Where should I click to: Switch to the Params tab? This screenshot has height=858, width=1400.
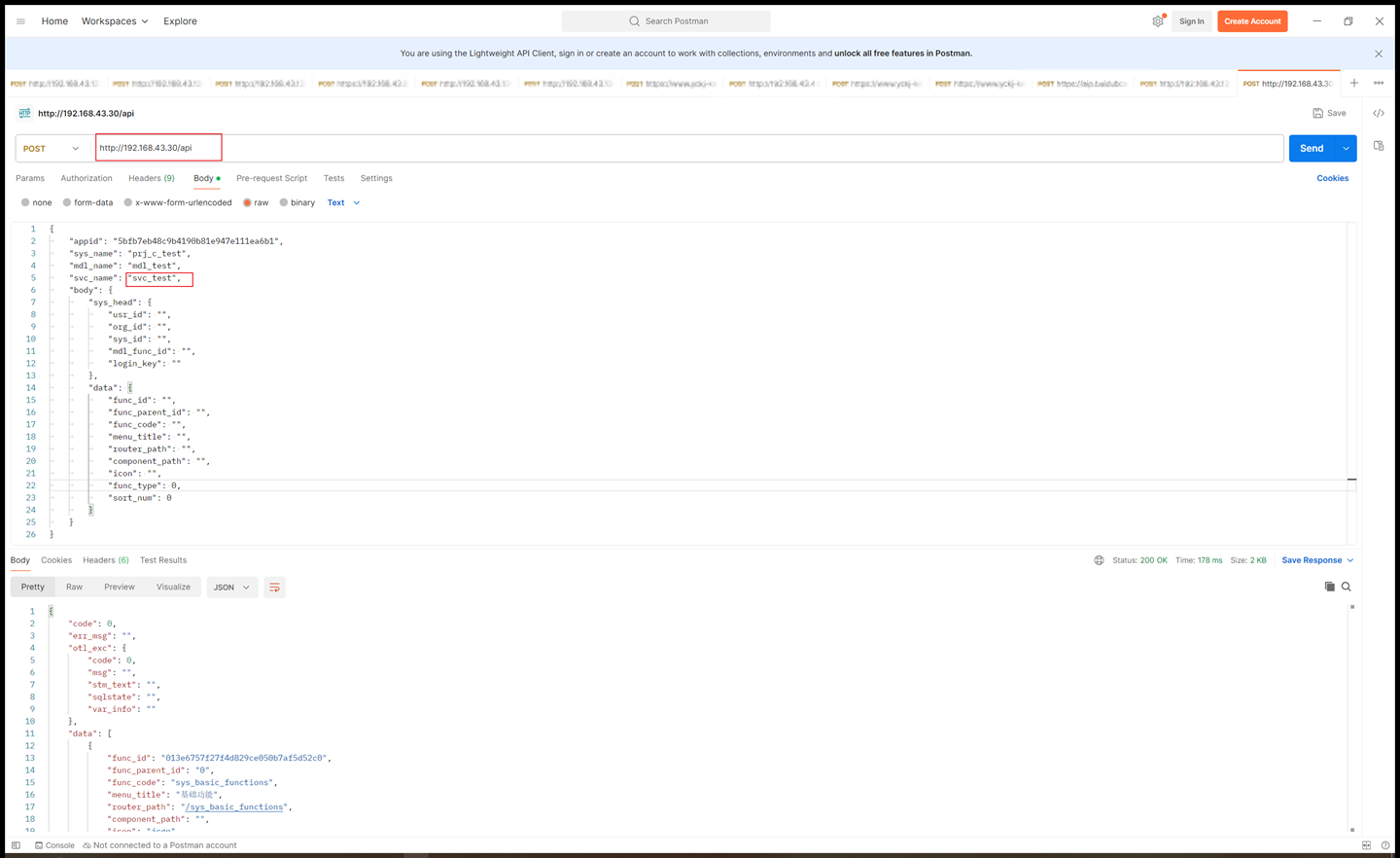tap(30, 179)
